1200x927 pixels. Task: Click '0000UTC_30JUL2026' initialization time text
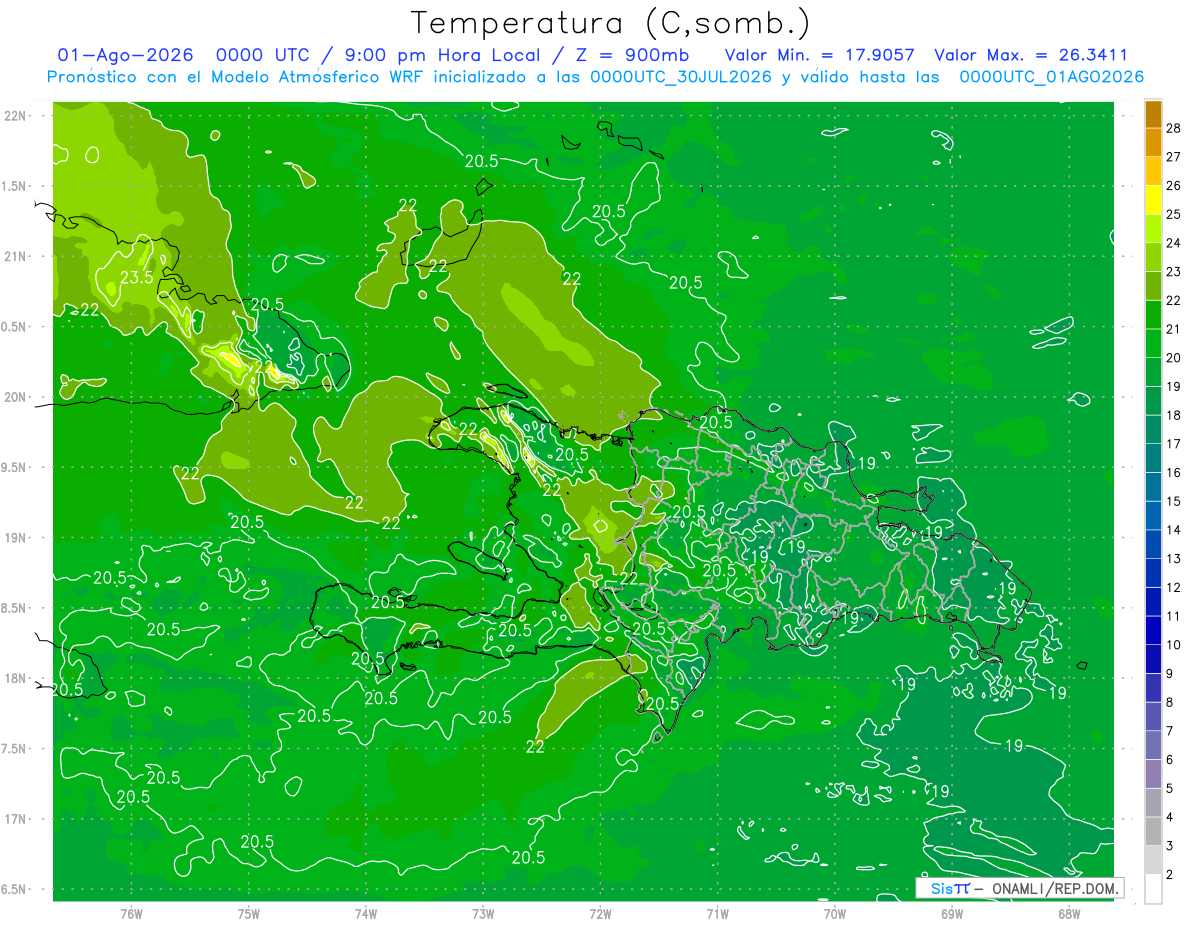[x=681, y=77]
